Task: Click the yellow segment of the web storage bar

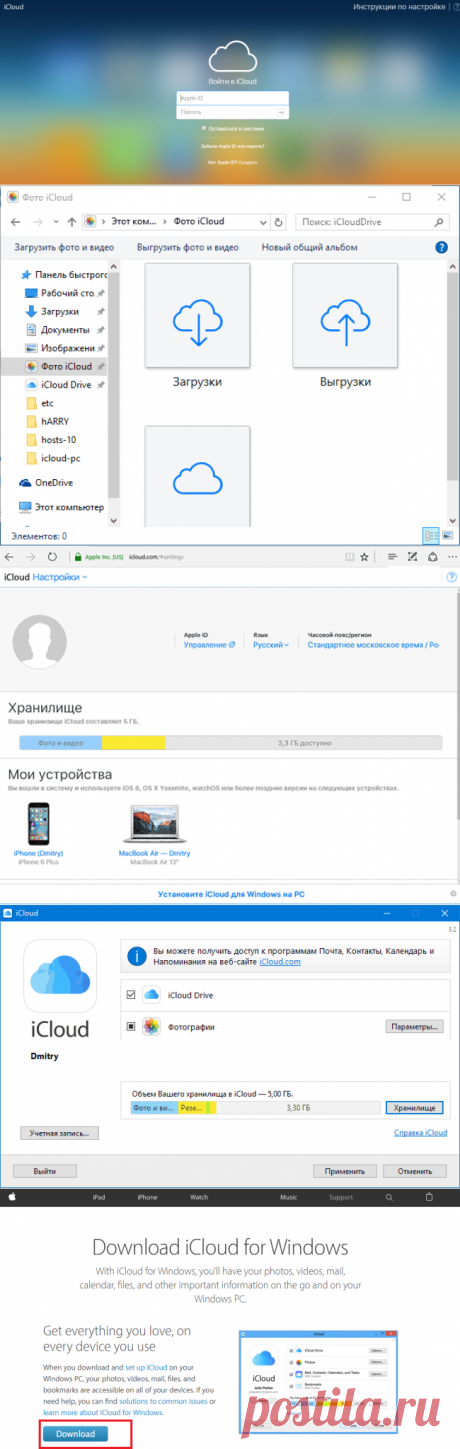Action: tap(133, 743)
